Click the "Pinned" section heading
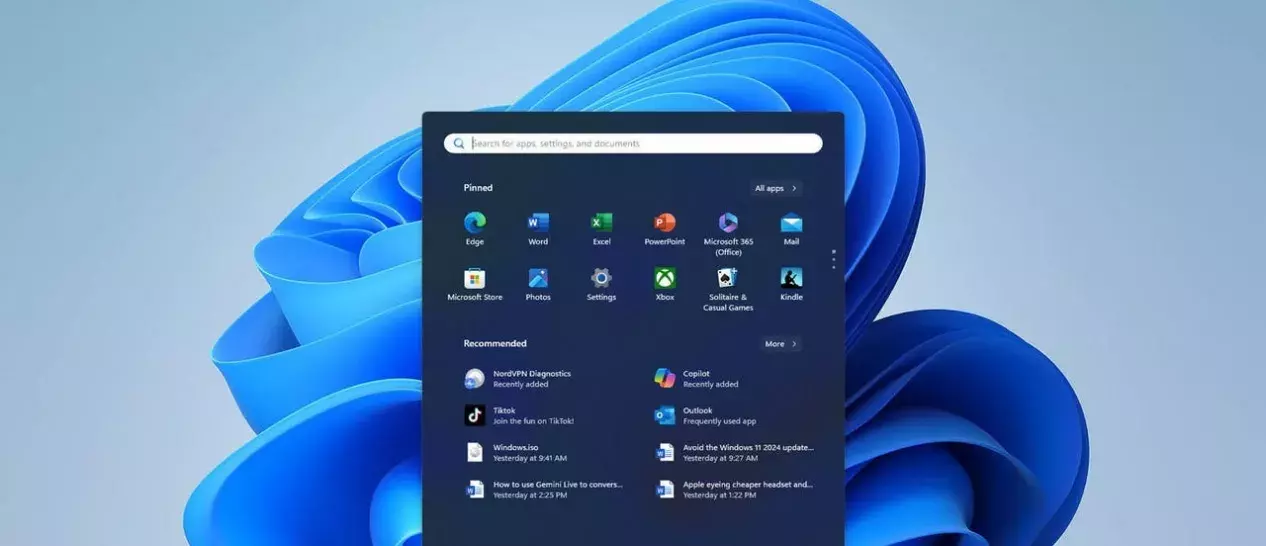 pyautogui.click(x=478, y=188)
